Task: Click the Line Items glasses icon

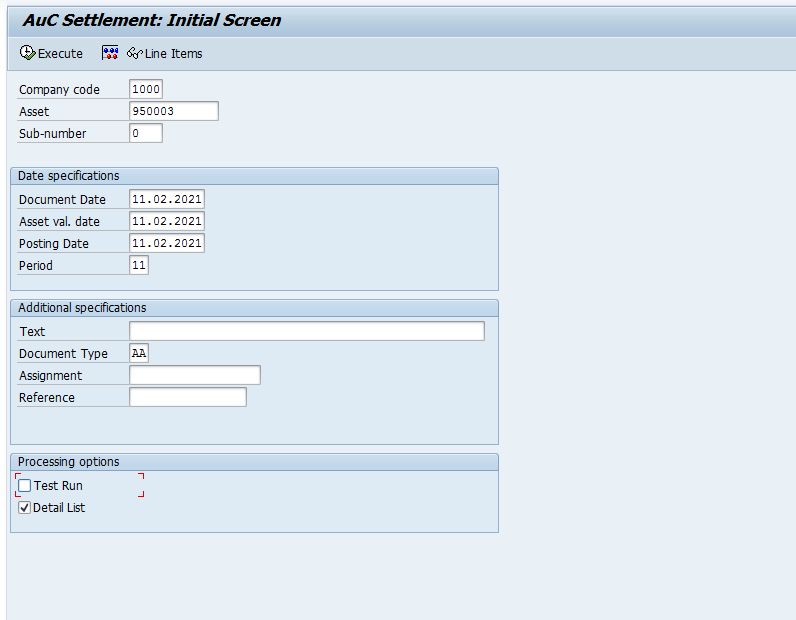Action: [135, 53]
